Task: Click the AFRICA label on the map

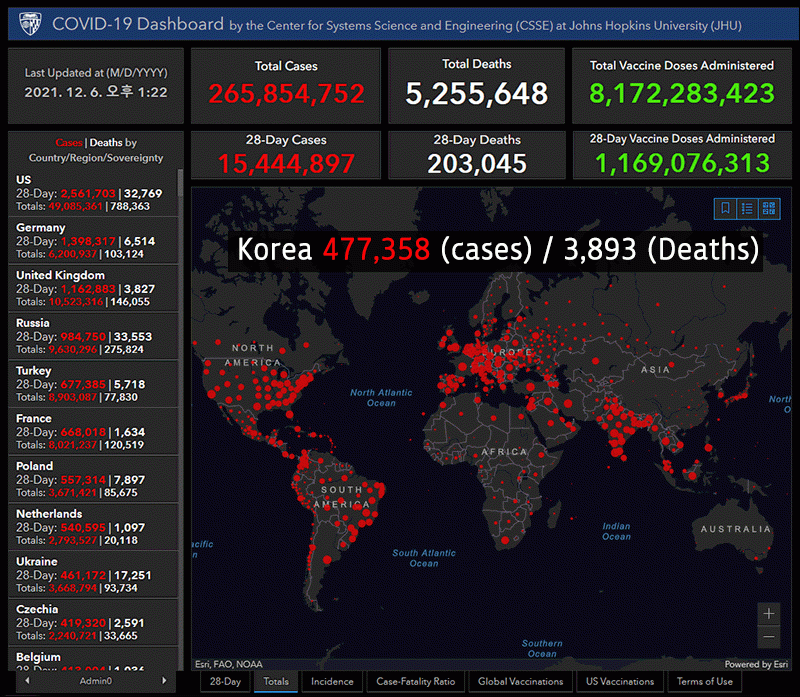Action: [504, 452]
